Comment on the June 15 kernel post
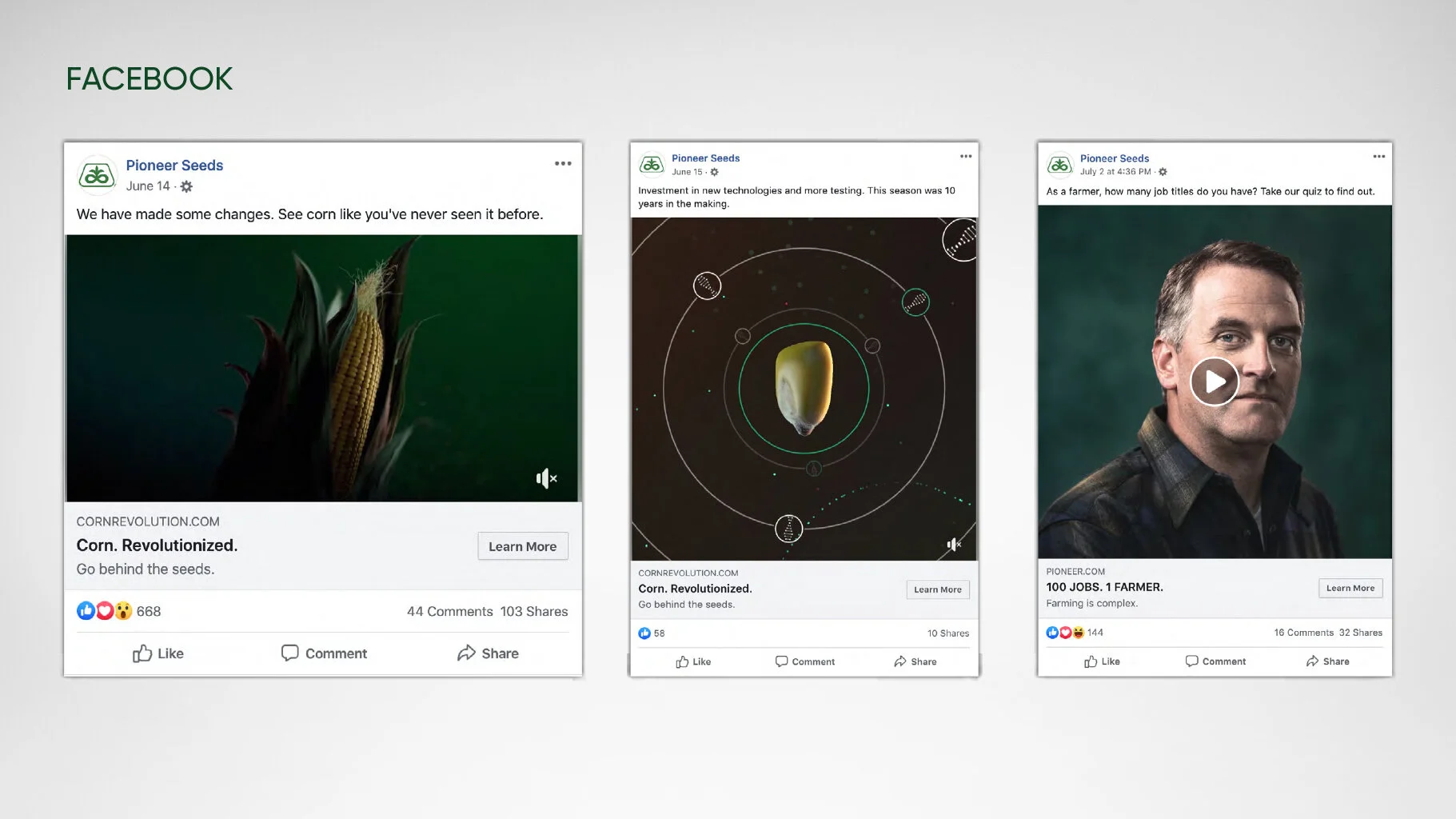Screen dimensions: 1456x819 point(804,661)
